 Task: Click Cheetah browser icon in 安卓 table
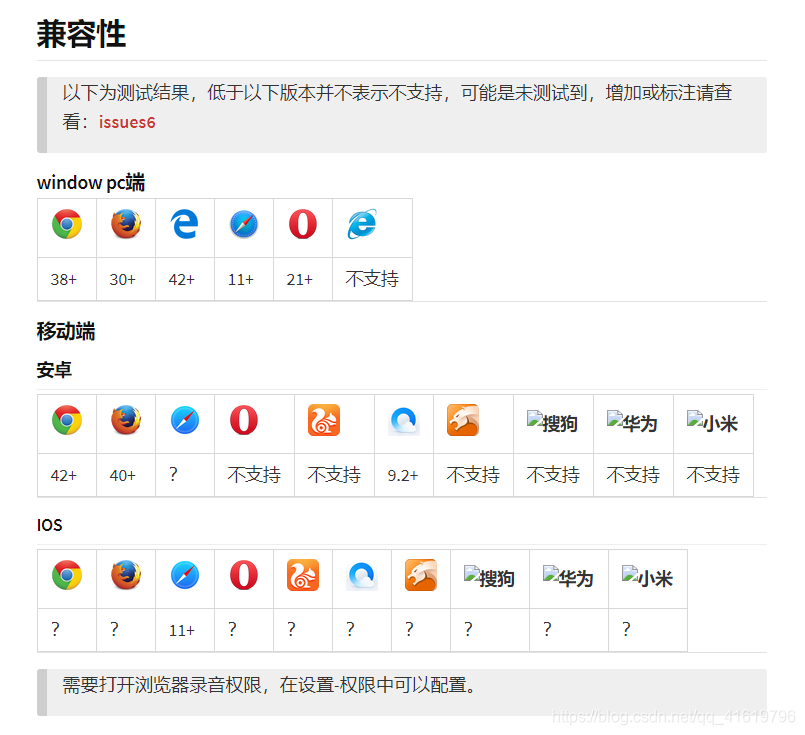click(463, 420)
